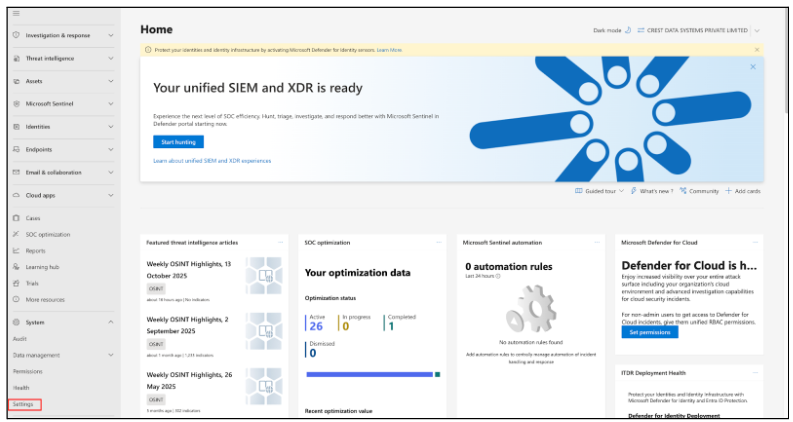Click the hamburger menu icon
The width and height of the screenshot is (793, 422).
(15, 13)
